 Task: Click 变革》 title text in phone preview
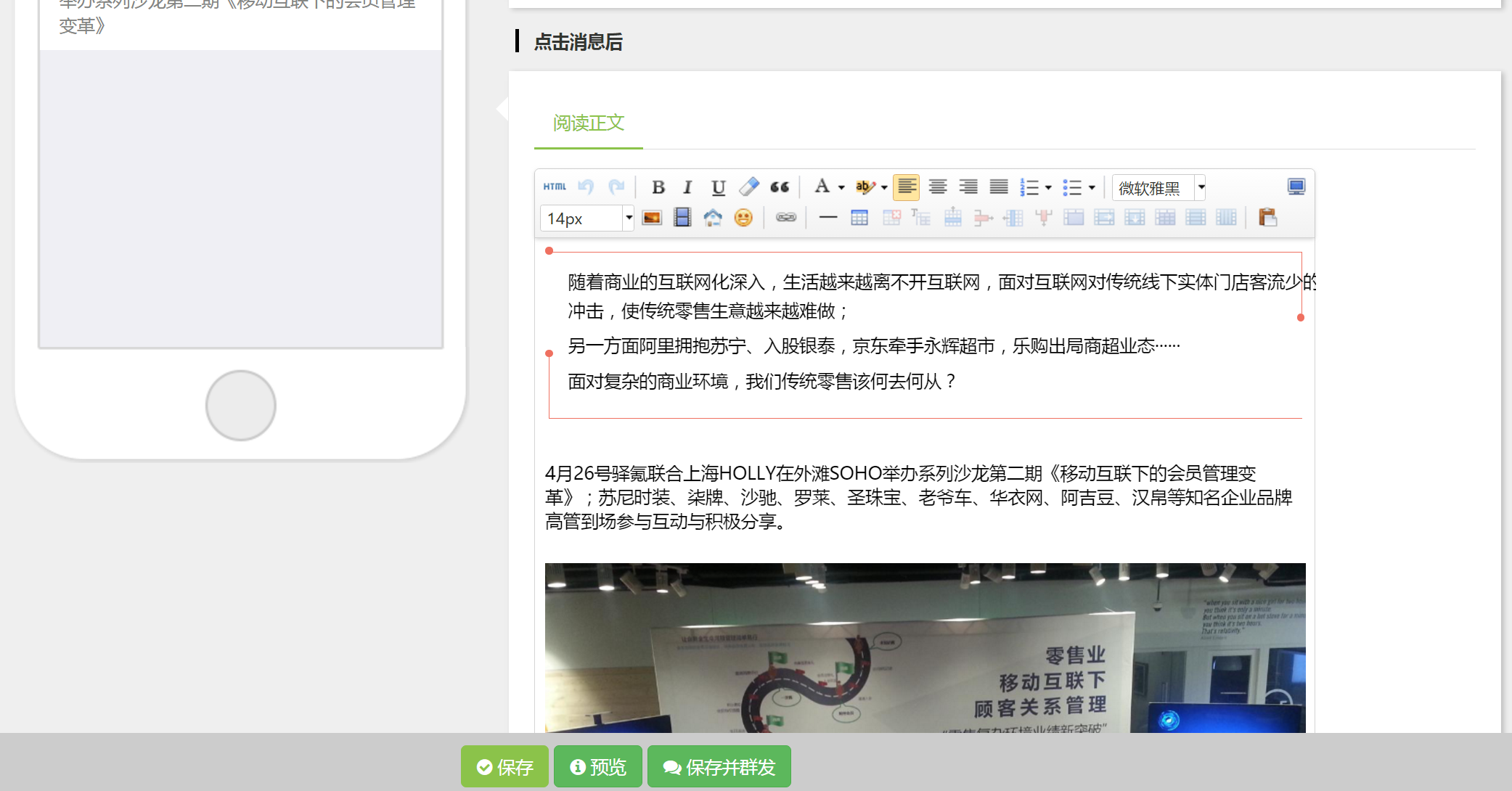point(83,26)
